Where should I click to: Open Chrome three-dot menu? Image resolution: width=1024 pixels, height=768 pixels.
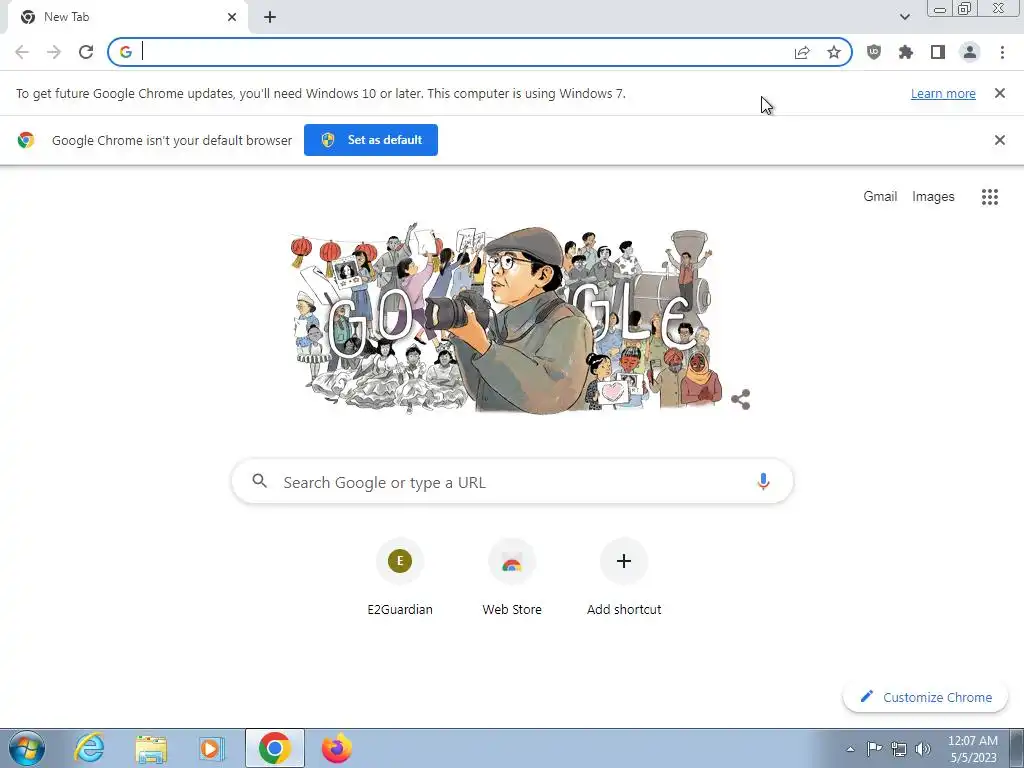(1002, 52)
